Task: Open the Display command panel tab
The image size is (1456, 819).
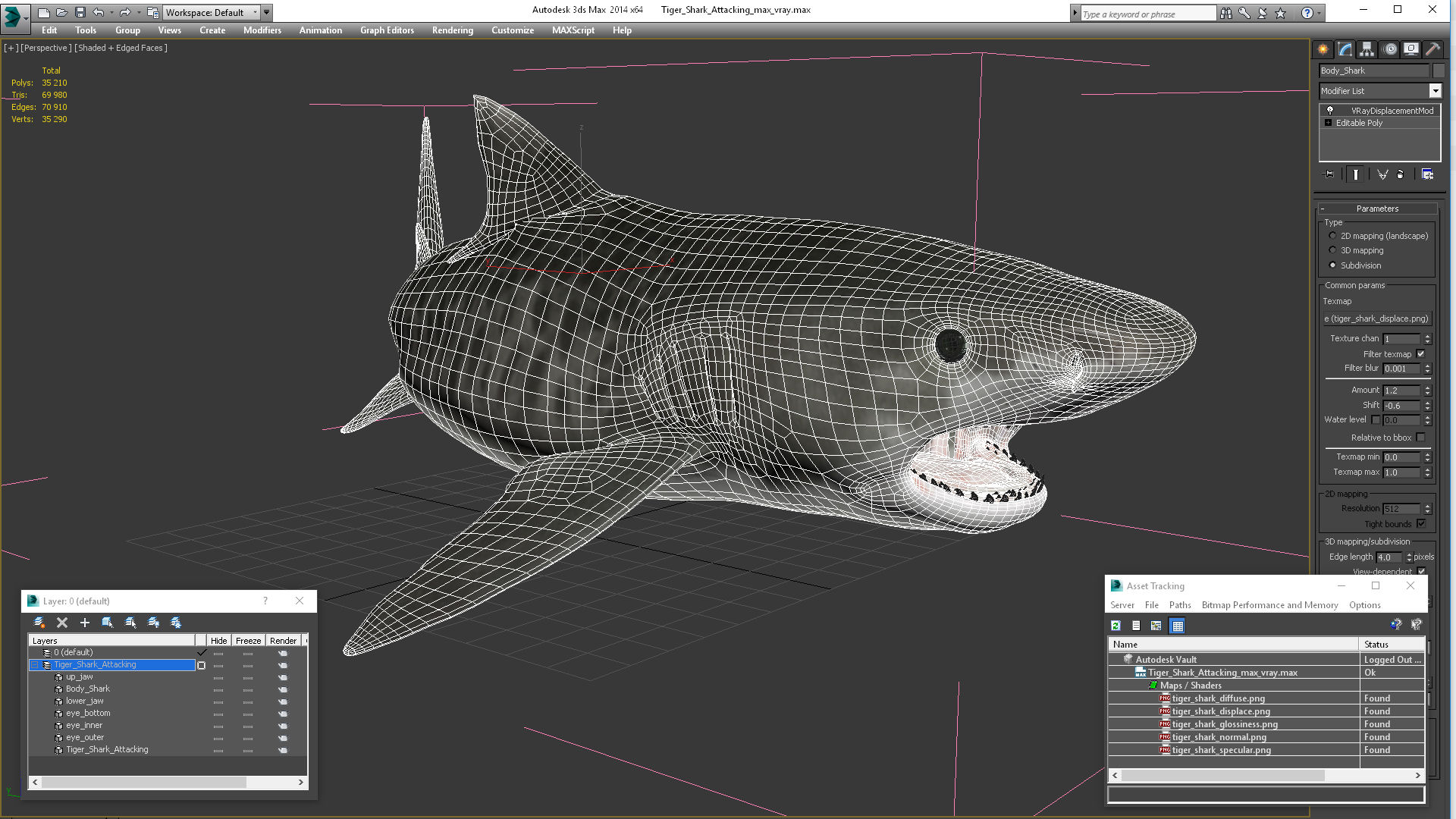Action: pos(1411,49)
